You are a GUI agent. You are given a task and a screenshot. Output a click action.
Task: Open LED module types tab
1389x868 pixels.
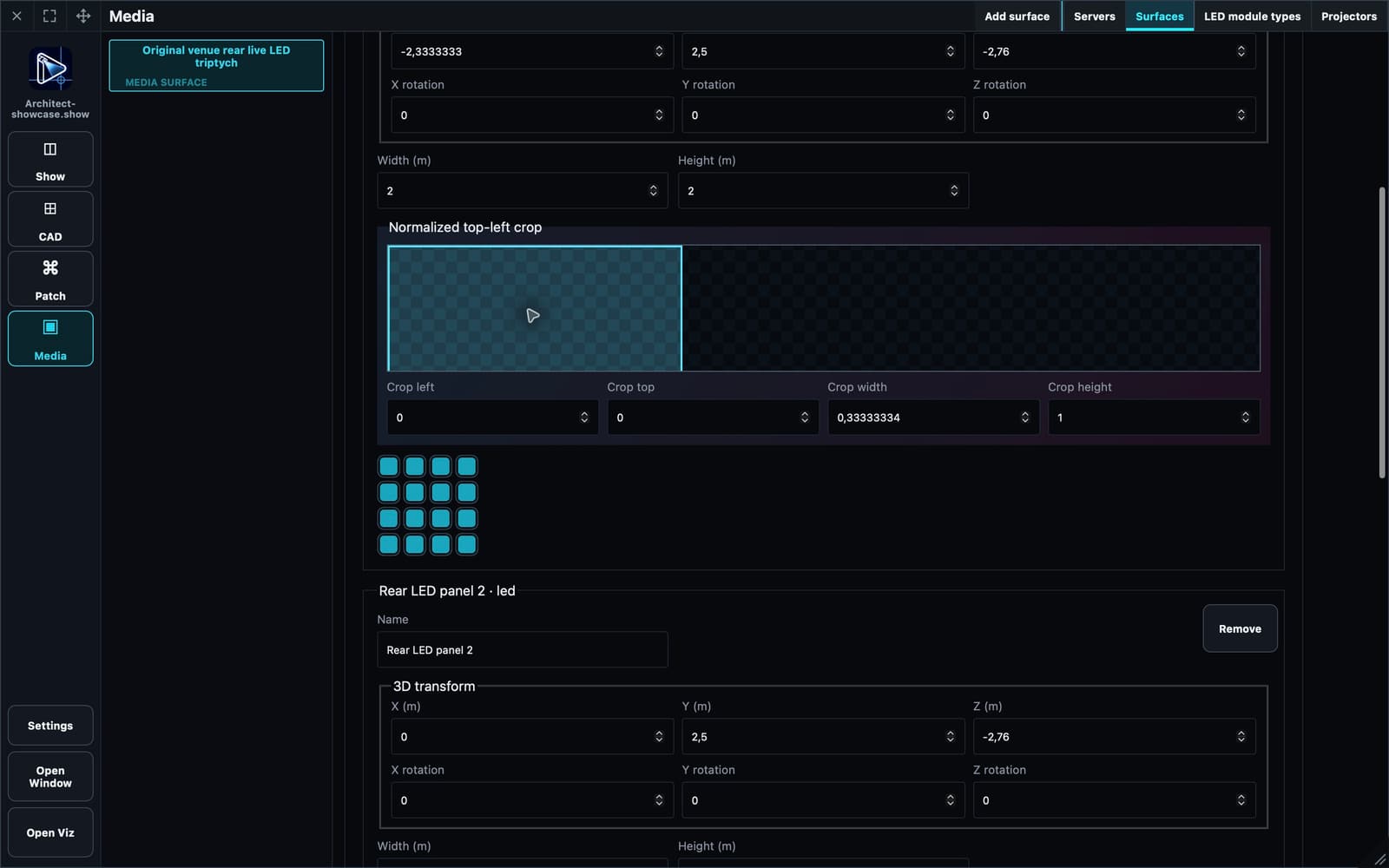(x=1252, y=16)
